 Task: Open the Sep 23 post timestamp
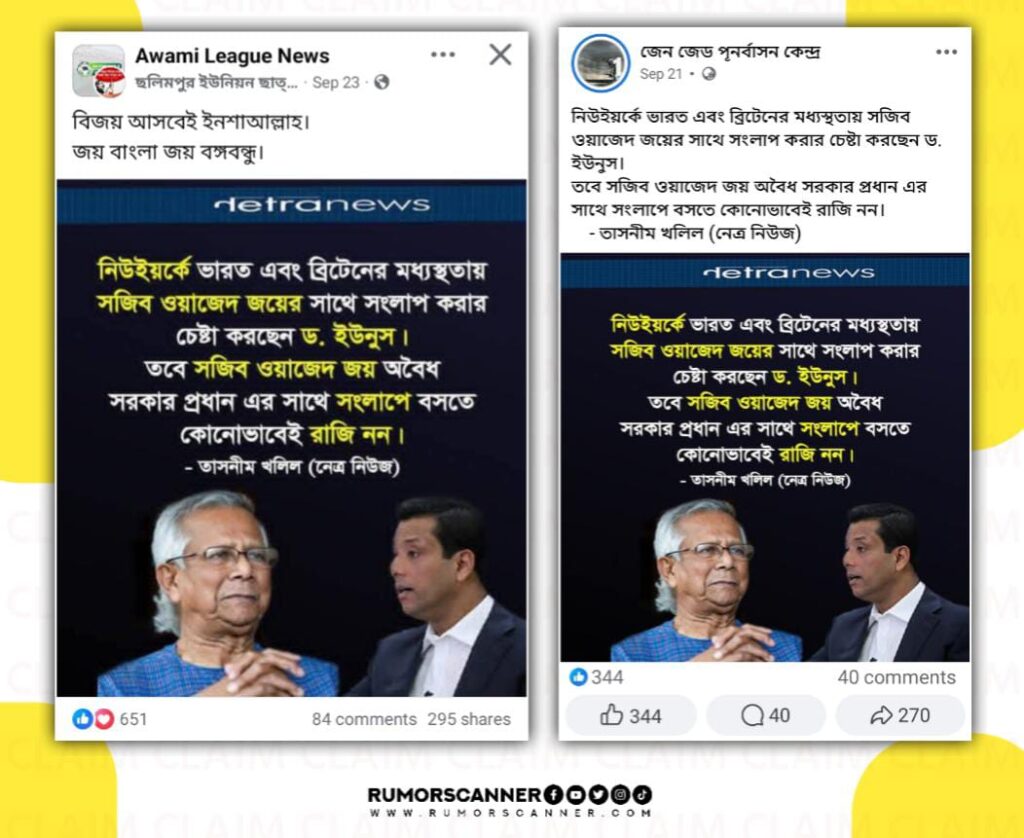click(336, 82)
